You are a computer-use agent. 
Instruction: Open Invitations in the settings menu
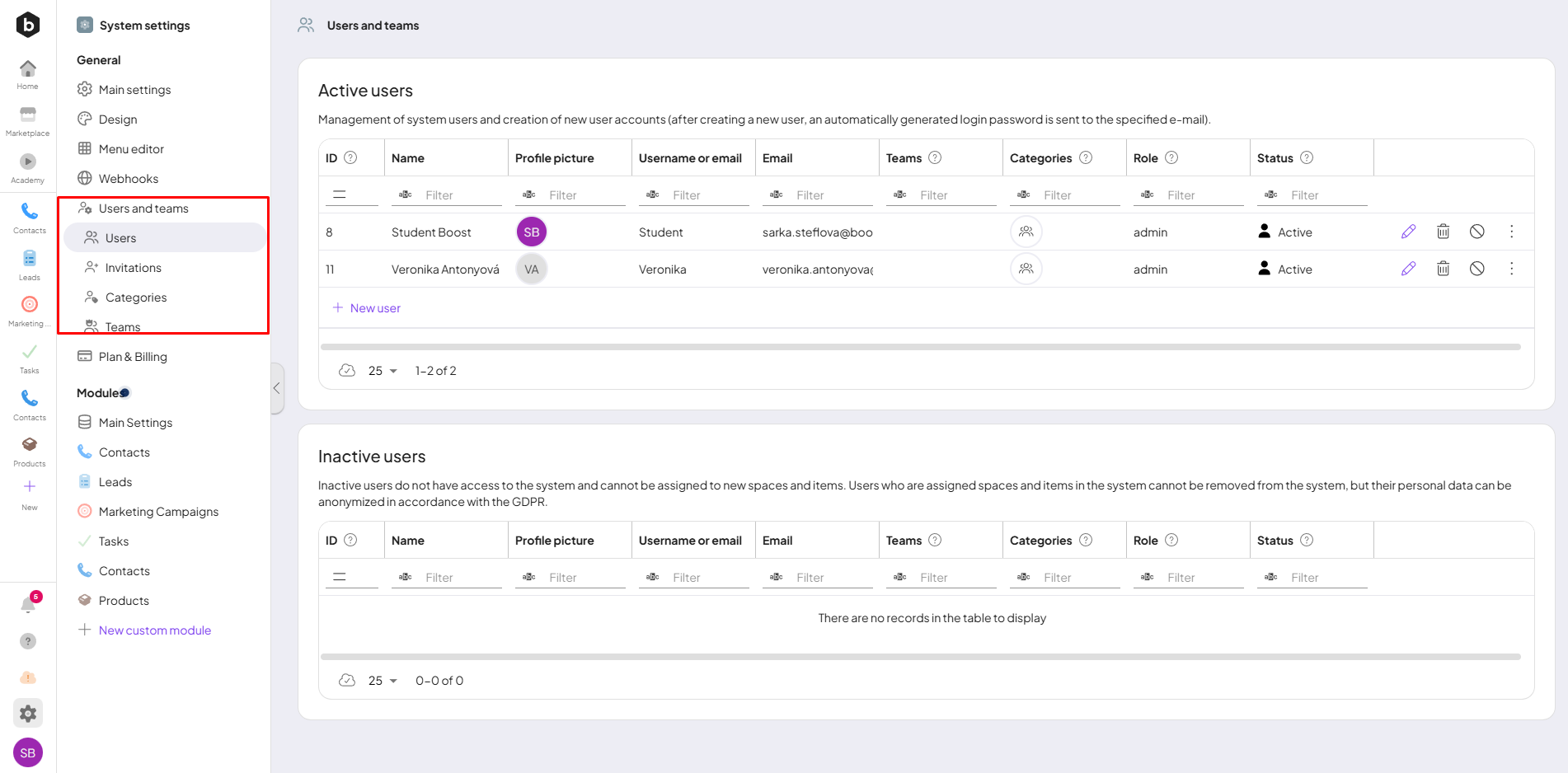133,268
